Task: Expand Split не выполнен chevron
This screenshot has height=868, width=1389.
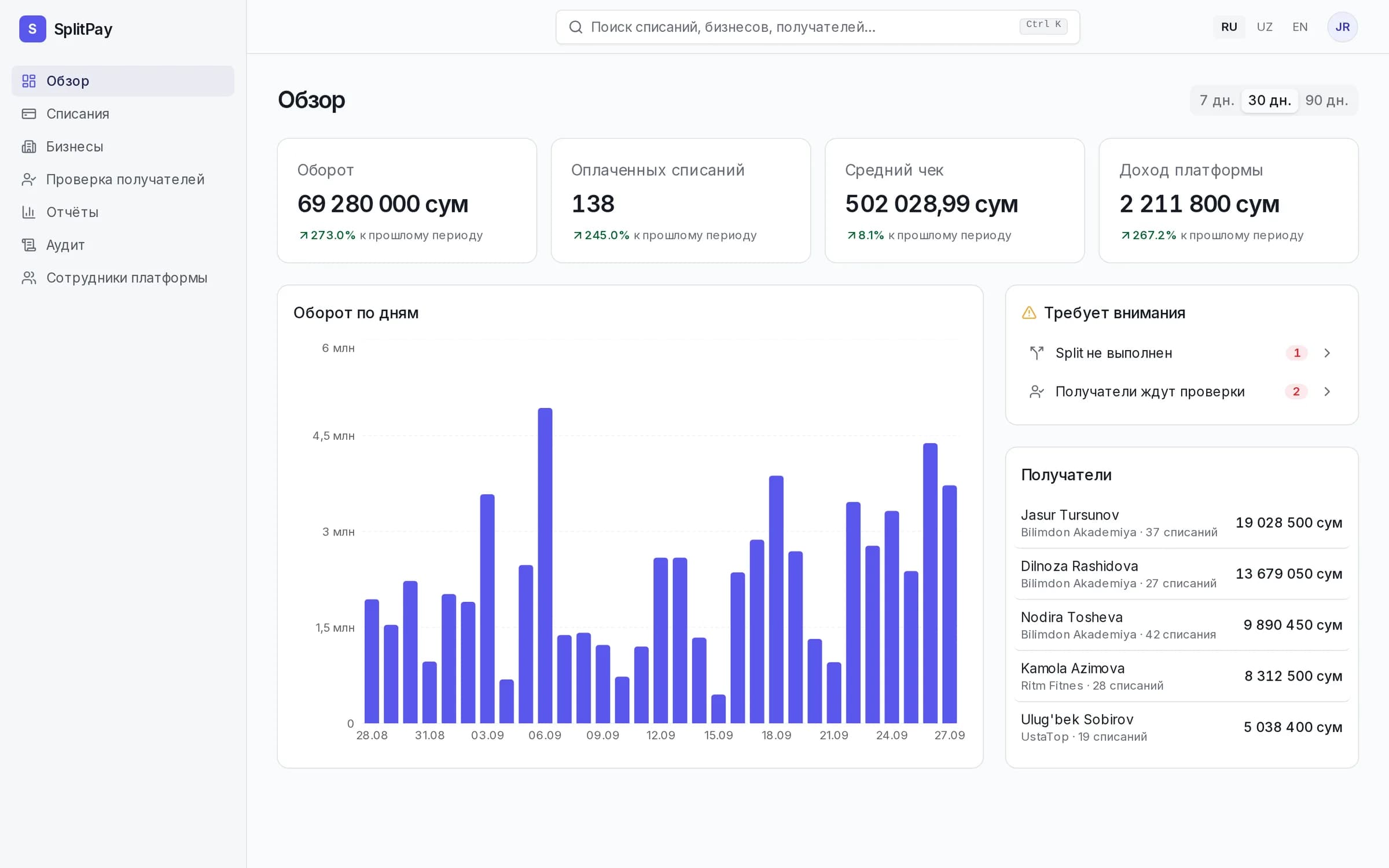Action: [1327, 353]
